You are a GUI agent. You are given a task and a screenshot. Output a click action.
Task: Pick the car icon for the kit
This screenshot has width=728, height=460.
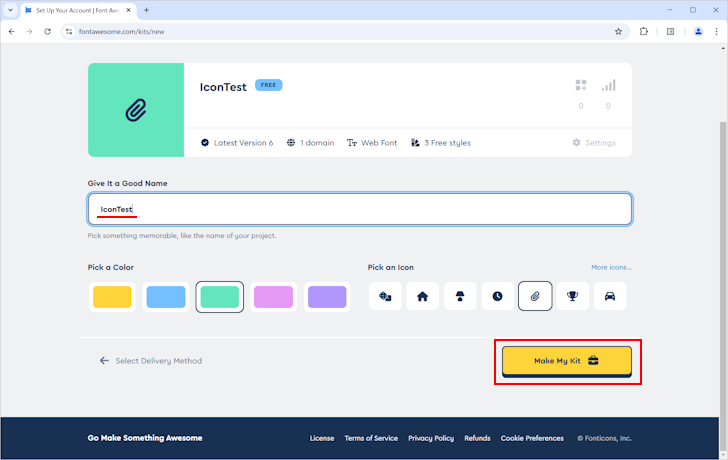point(609,297)
